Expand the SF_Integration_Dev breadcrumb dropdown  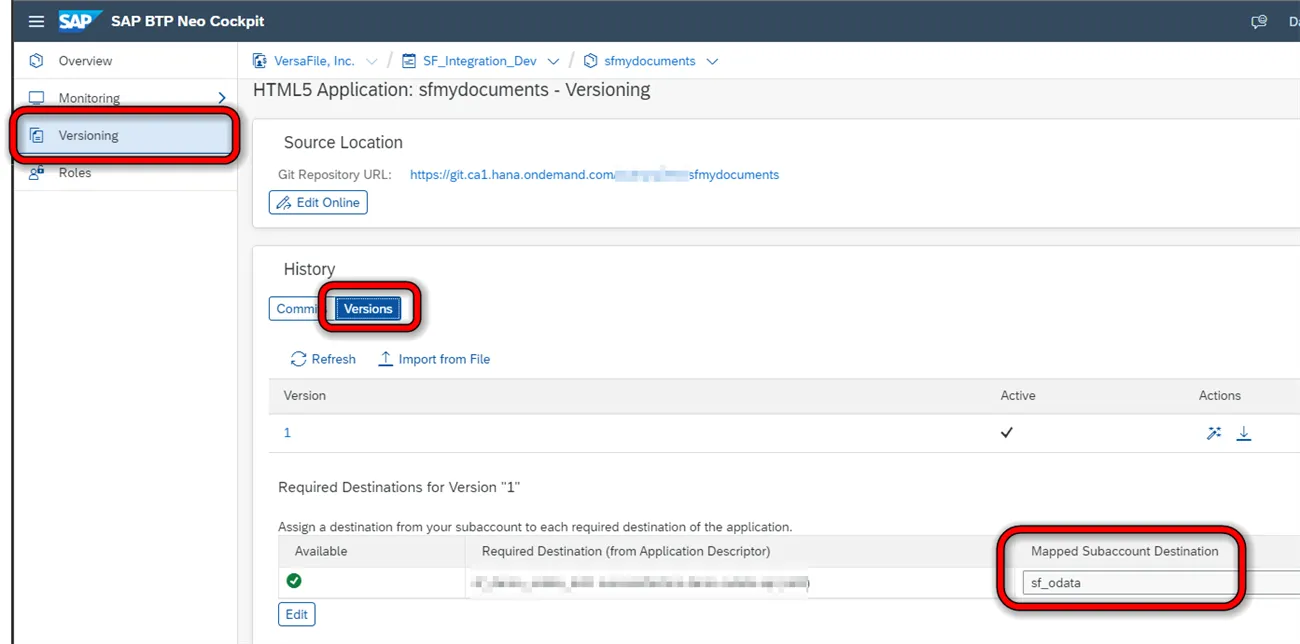553,61
